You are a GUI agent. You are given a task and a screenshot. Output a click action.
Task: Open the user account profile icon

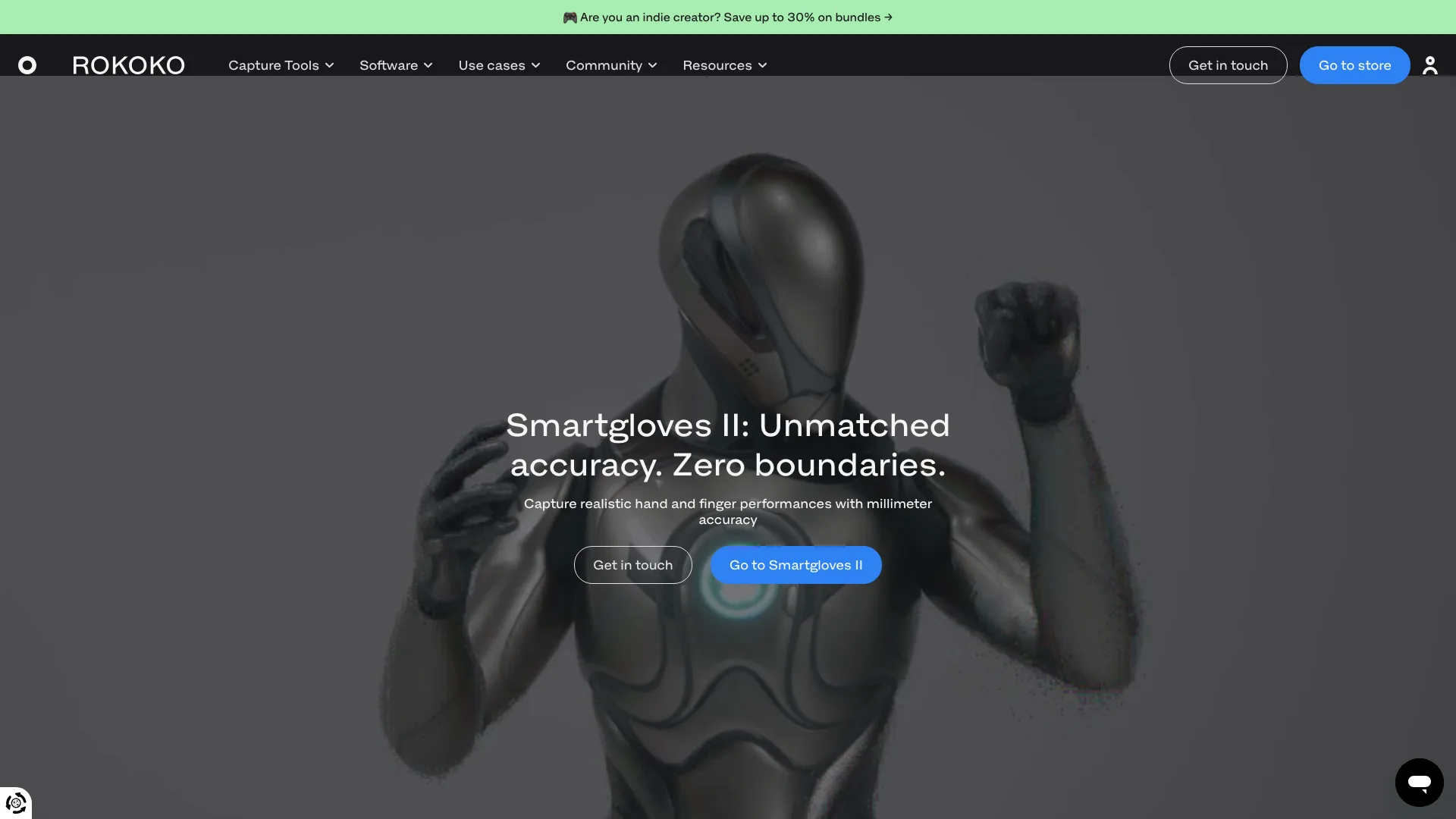pos(1430,65)
